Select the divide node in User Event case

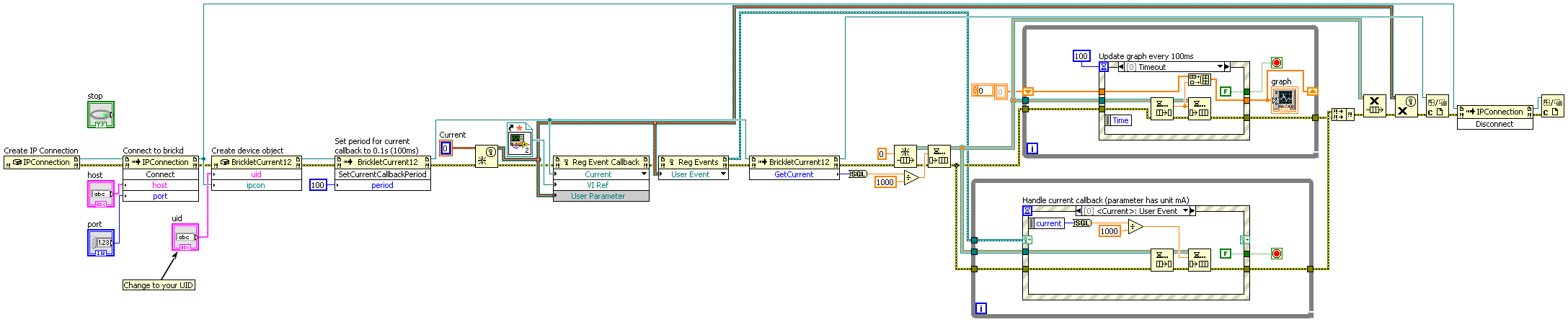1135,226
